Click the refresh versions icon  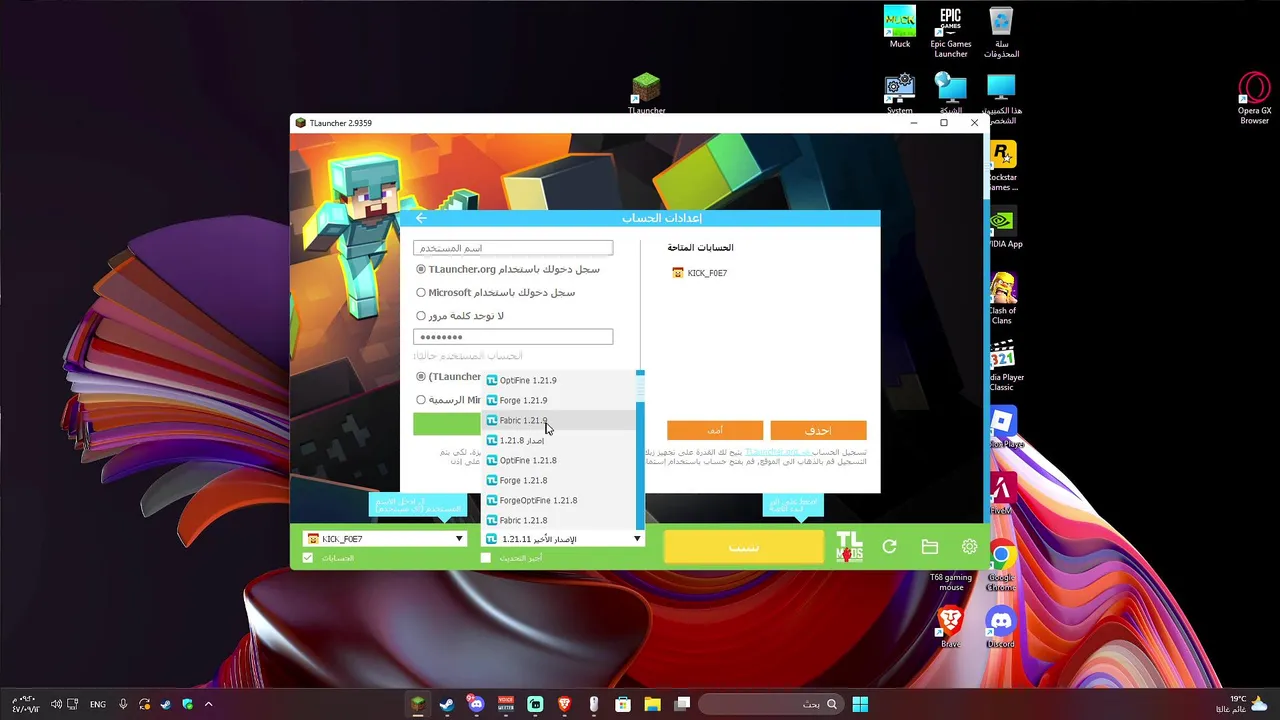[x=889, y=547]
